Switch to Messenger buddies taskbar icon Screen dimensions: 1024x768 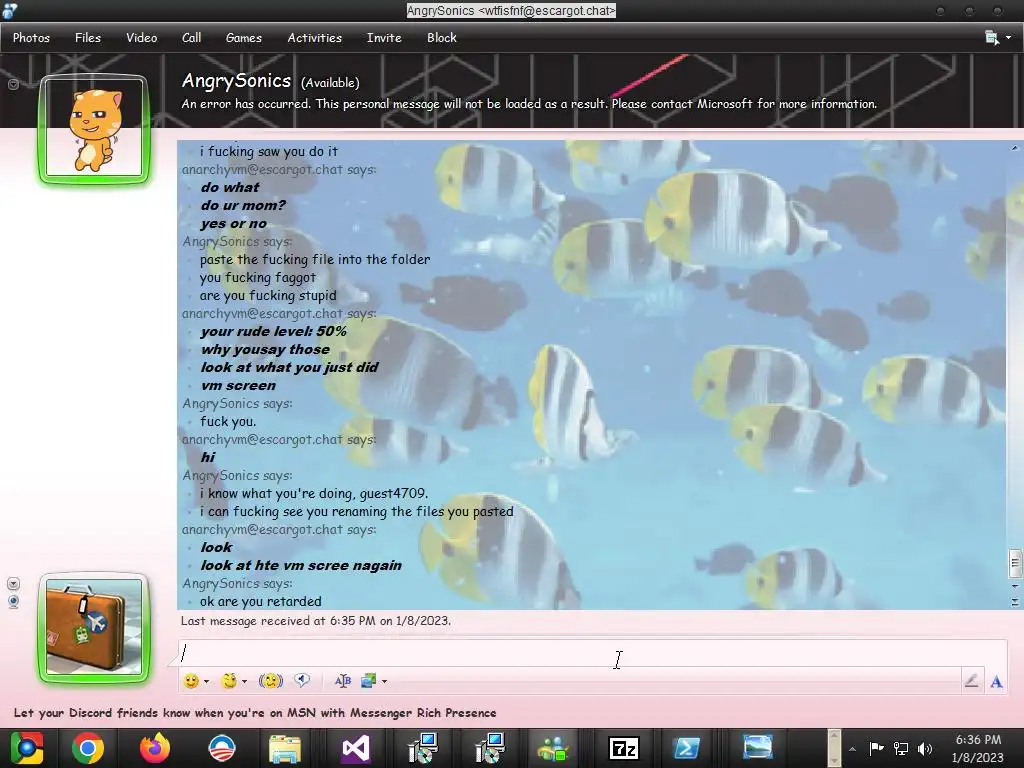click(x=553, y=748)
